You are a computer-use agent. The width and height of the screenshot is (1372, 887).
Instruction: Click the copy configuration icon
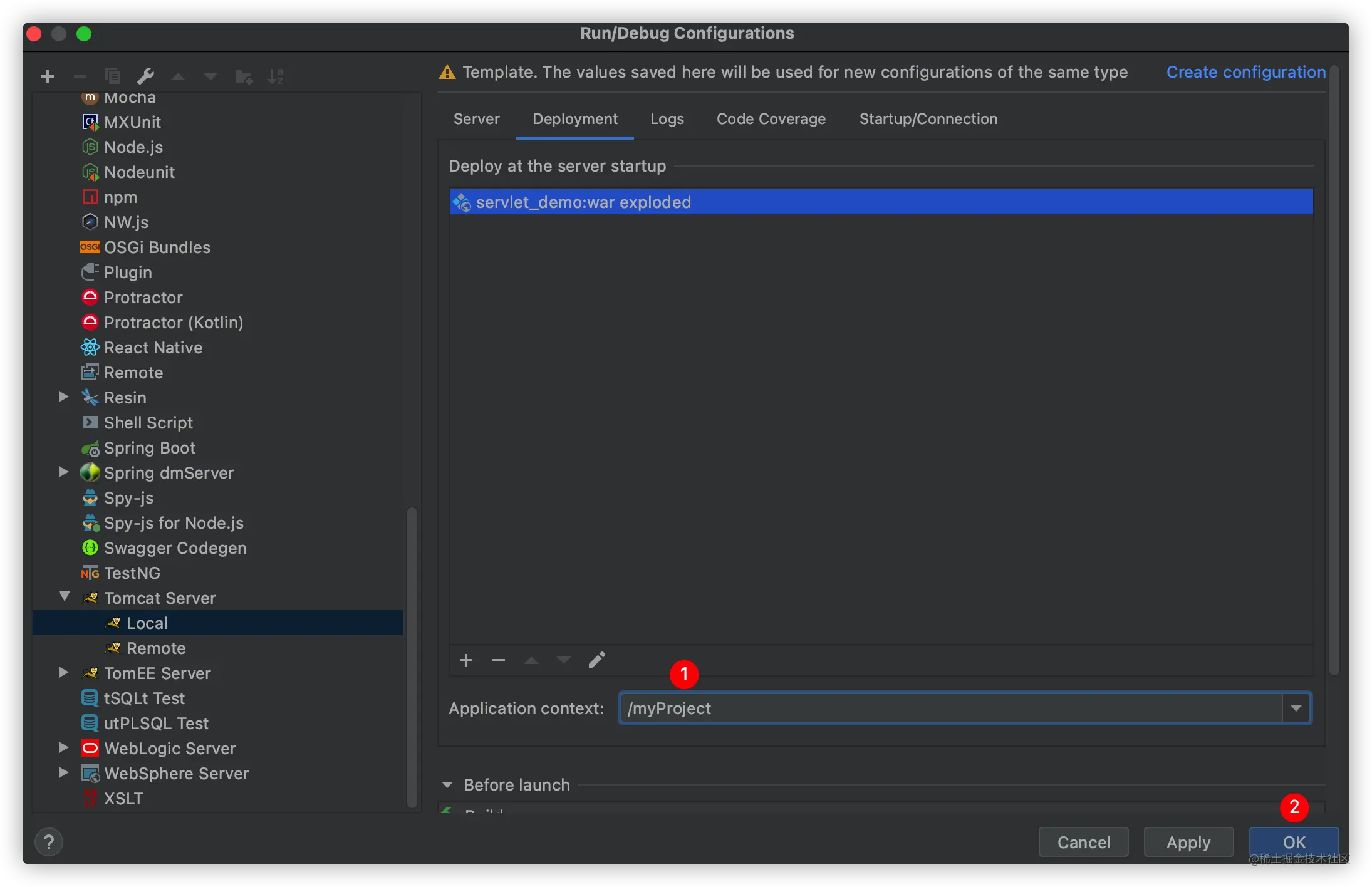point(113,76)
